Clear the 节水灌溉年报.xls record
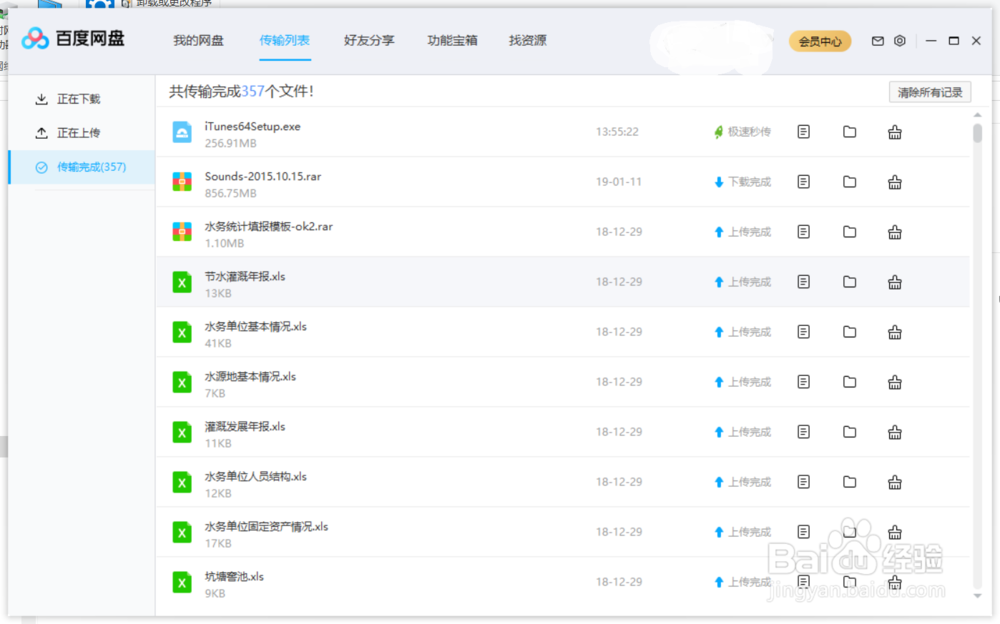This screenshot has width=1000, height=624. (x=895, y=282)
